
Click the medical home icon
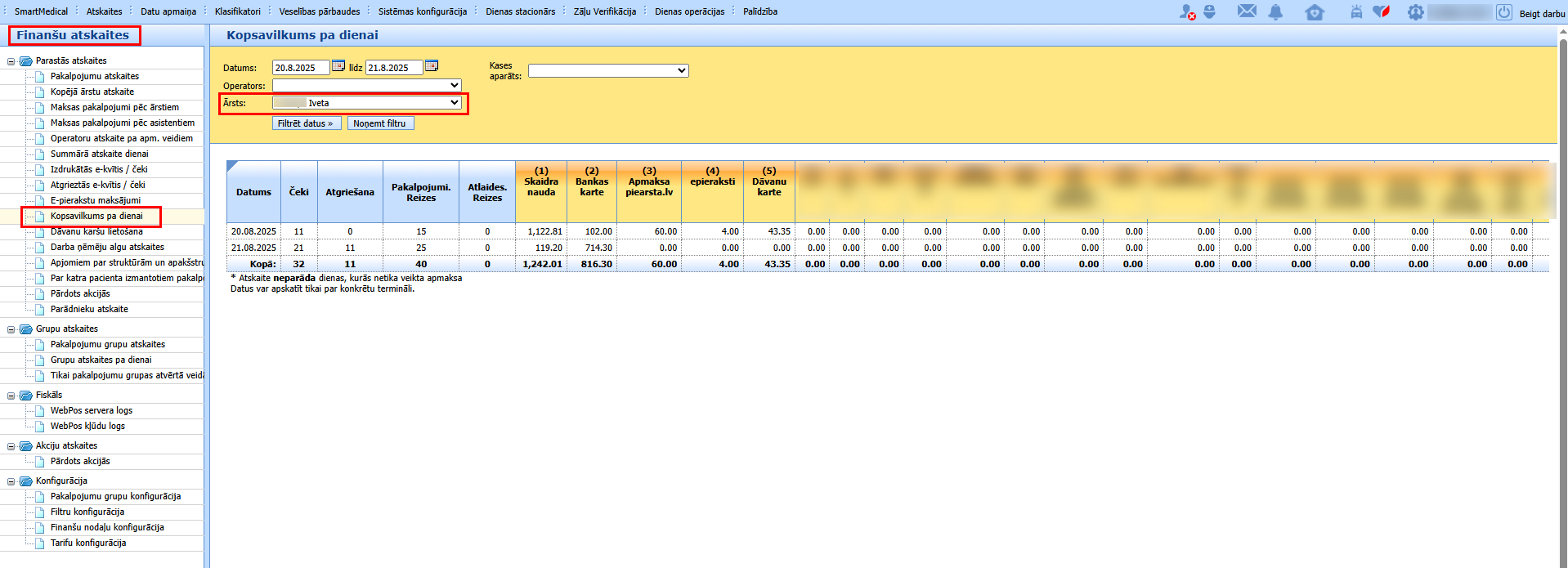pos(1315,12)
